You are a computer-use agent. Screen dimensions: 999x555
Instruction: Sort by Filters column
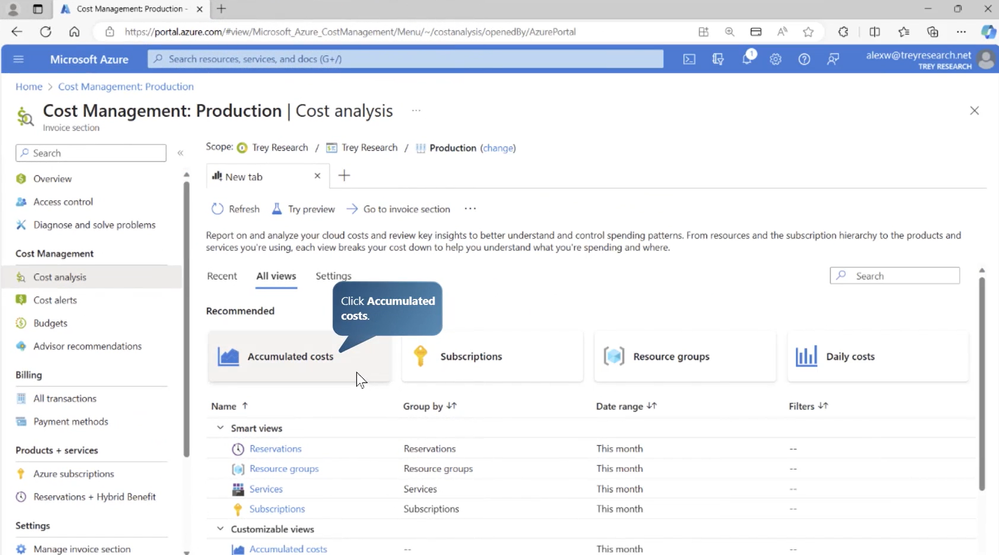pos(809,406)
